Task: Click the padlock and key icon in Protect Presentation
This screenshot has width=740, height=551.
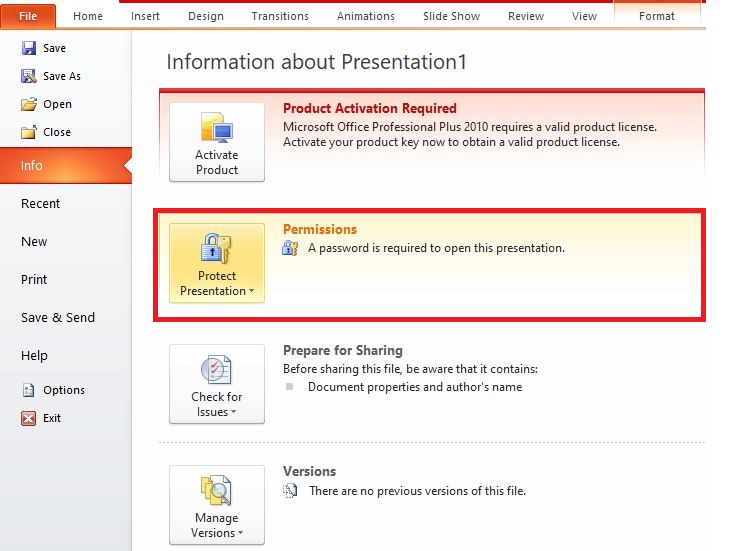Action: (x=216, y=249)
